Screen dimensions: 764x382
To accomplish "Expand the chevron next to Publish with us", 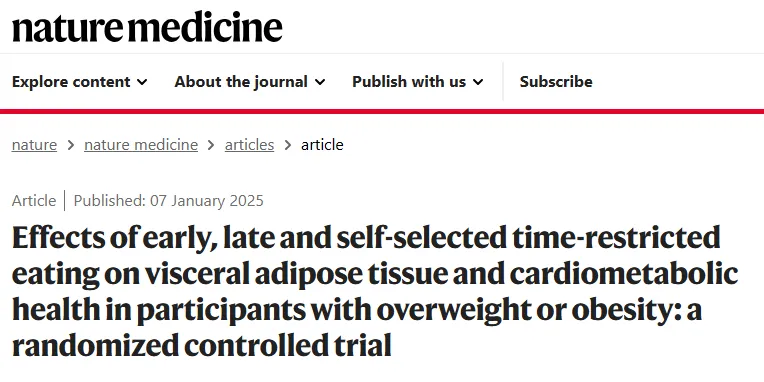I will (478, 82).
